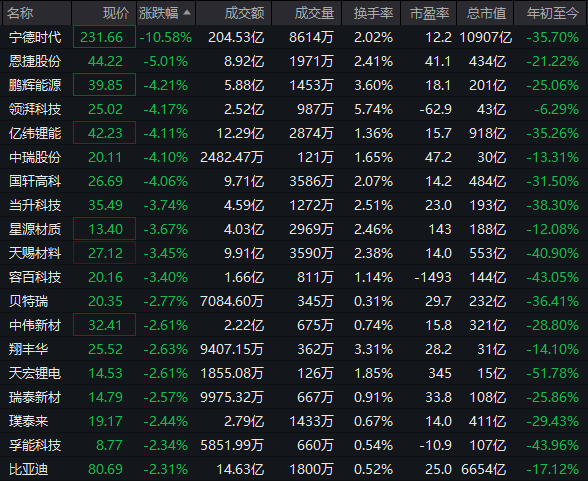
Task: Sort by the 换手率 column header
Action: (x=371, y=13)
